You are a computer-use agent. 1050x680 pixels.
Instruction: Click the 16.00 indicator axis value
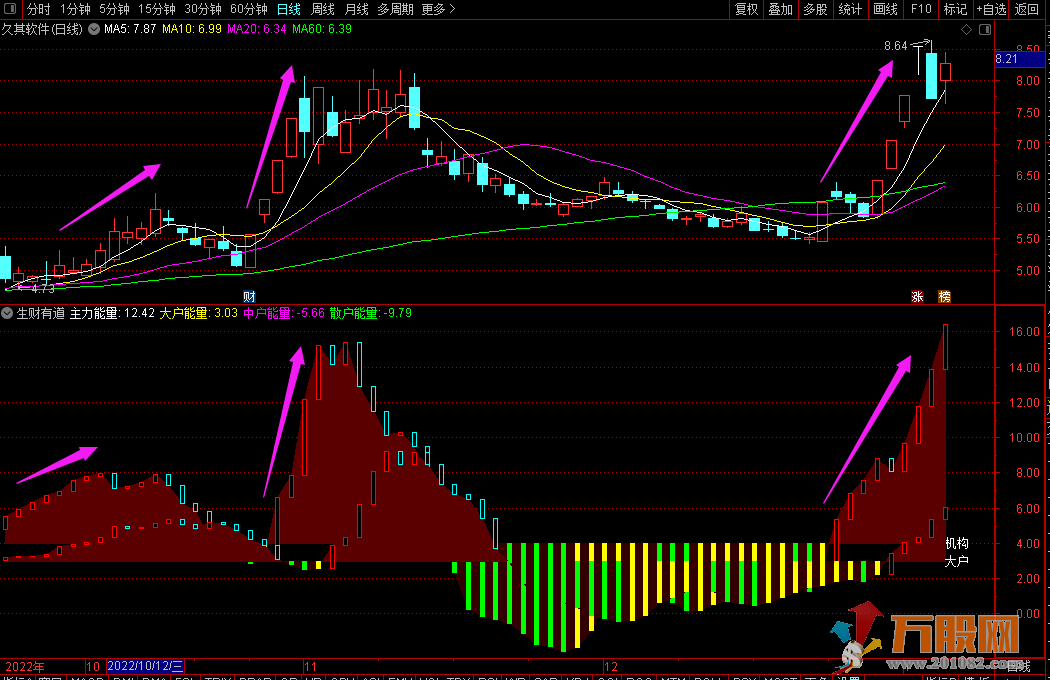coord(1025,332)
